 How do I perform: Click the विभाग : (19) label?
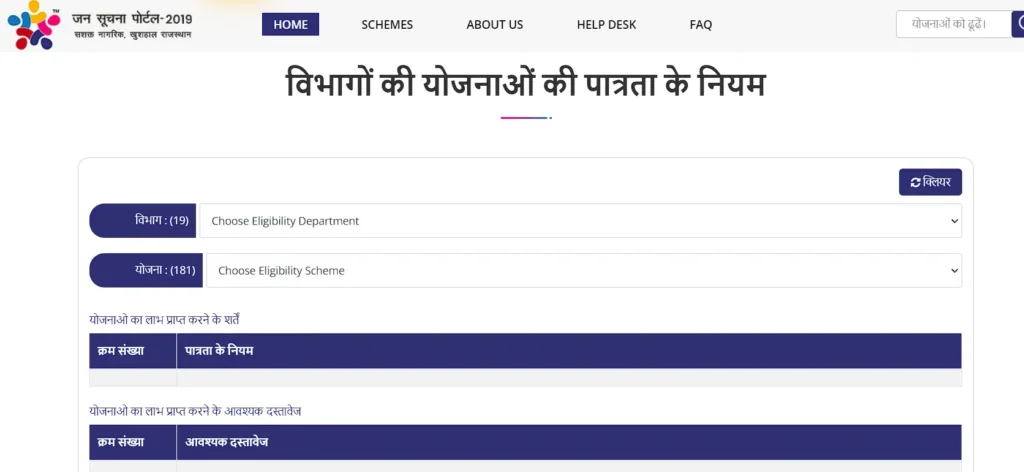(142, 221)
